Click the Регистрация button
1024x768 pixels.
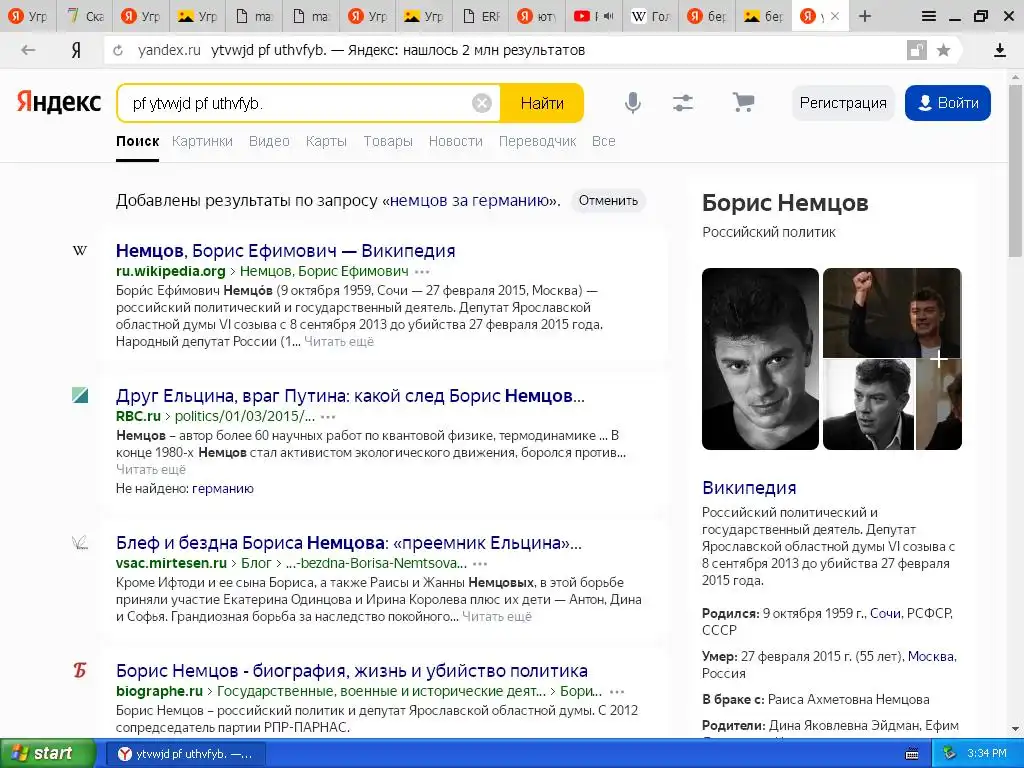[843, 103]
